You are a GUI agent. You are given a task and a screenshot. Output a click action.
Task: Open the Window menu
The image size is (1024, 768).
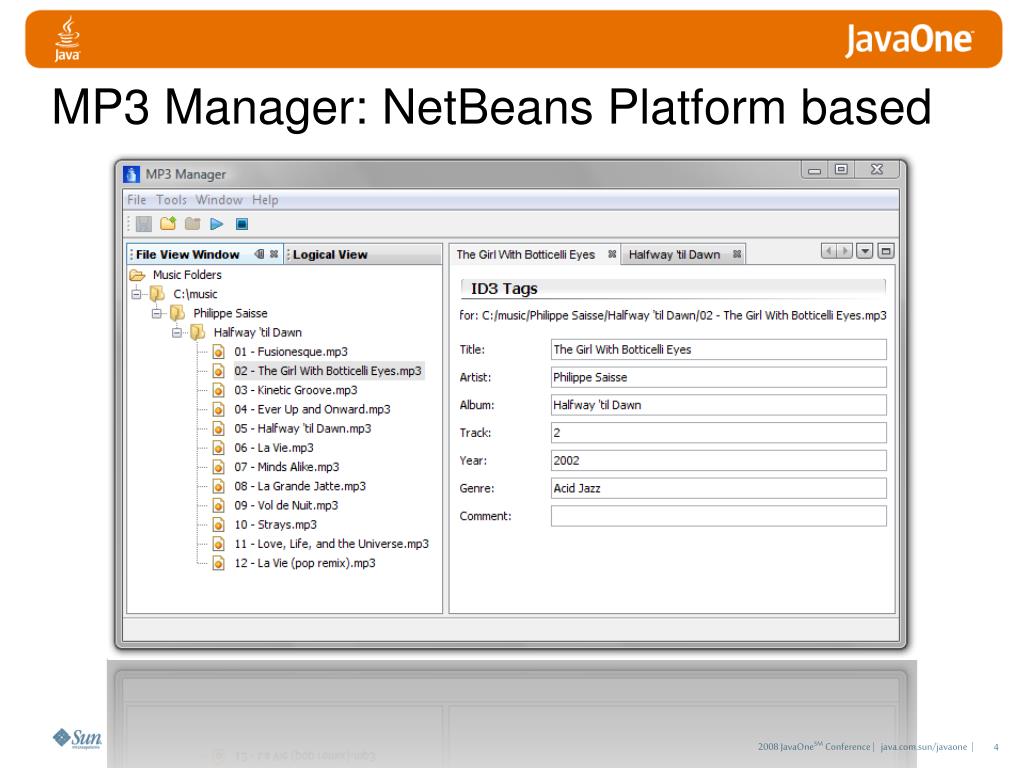(219, 200)
